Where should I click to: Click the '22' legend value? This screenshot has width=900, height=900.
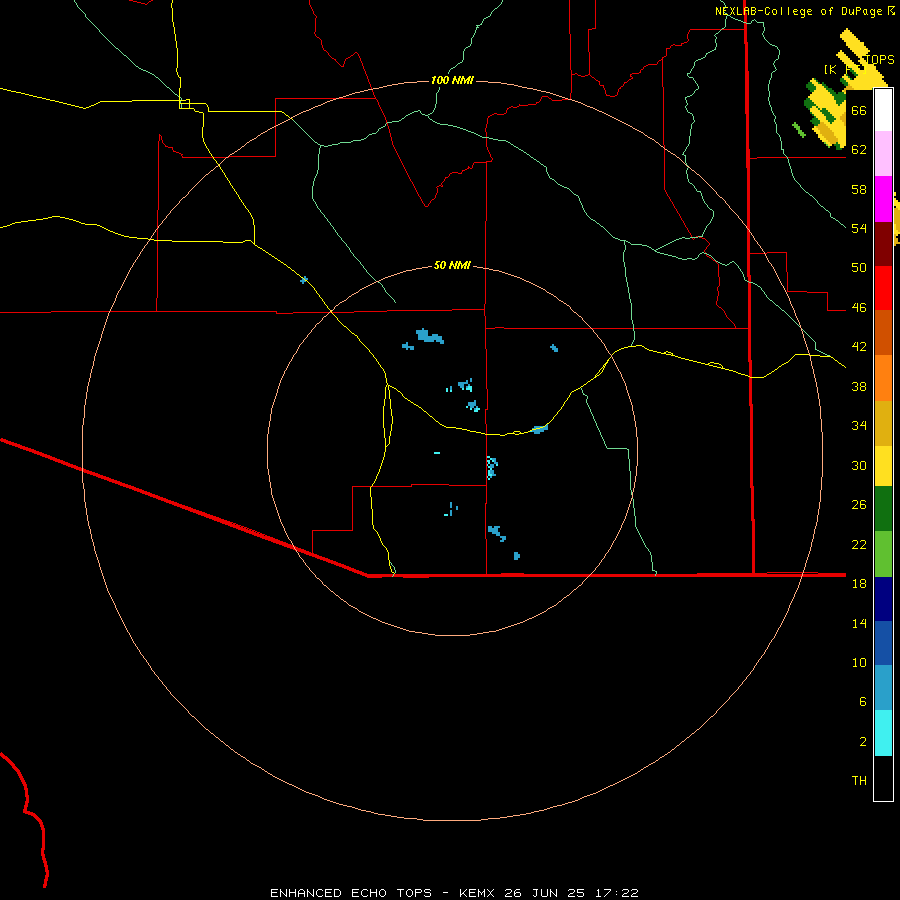[x=859, y=544]
